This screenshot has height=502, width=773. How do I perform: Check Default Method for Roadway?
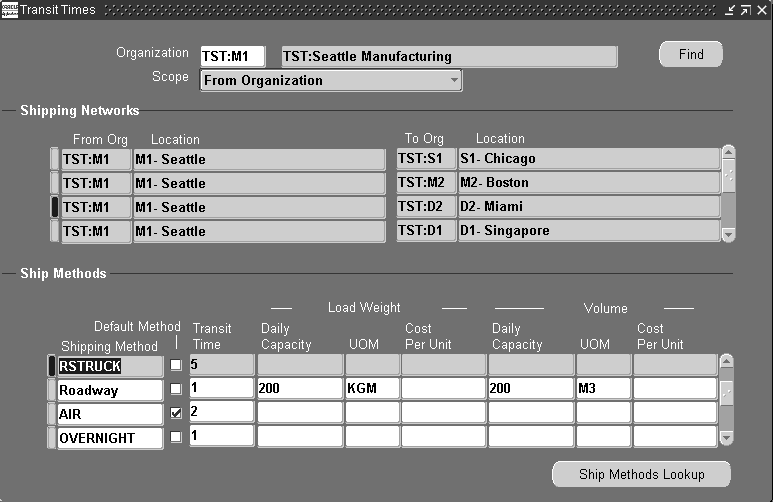tap(176, 389)
